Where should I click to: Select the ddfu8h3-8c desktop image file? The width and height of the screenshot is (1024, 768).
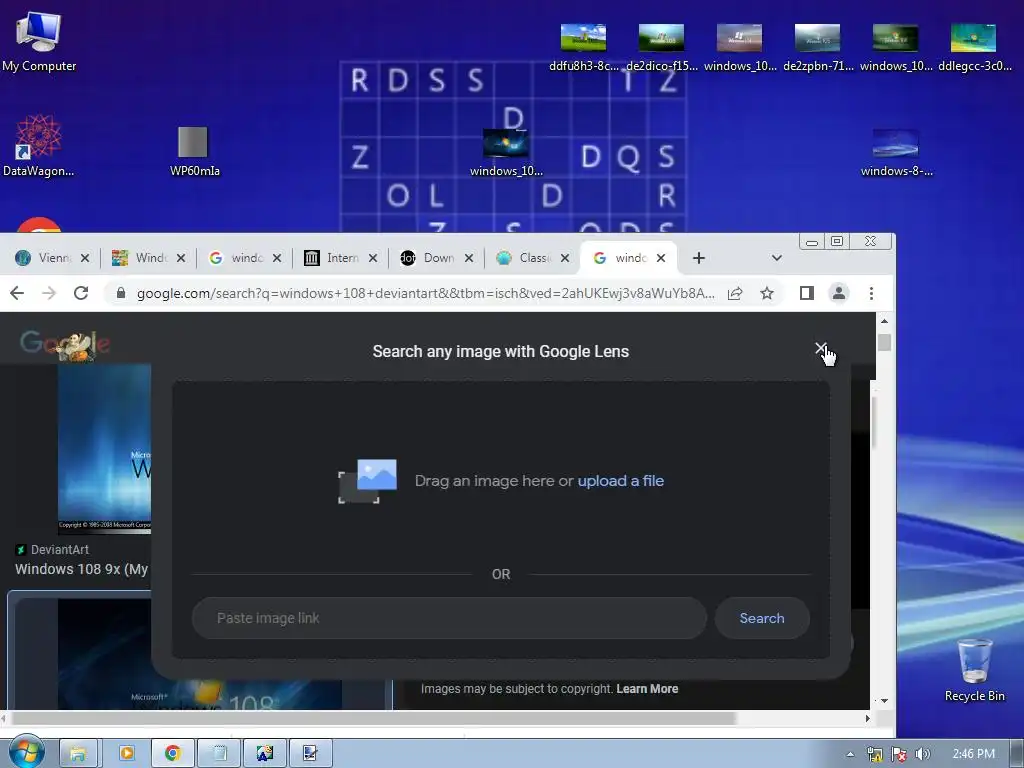pyautogui.click(x=583, y=48)
